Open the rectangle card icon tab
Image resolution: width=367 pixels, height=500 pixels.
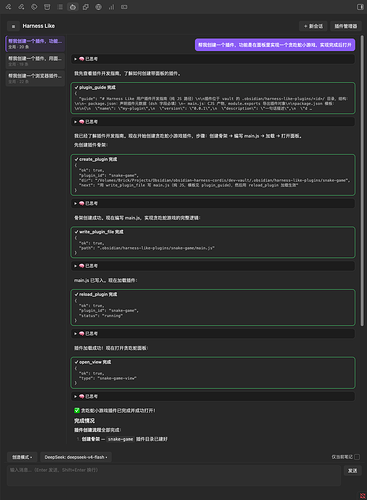pyautogui.click(x=124, y=7)
